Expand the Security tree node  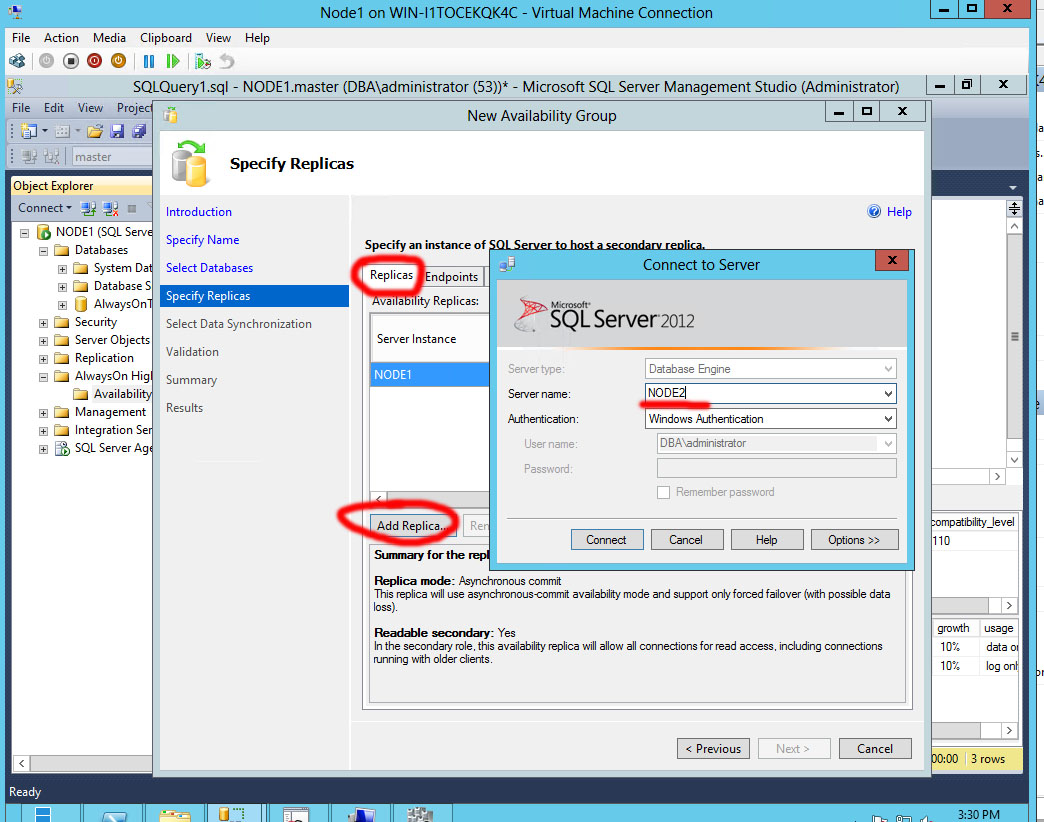pyautogui.click(x=42, y=322)
